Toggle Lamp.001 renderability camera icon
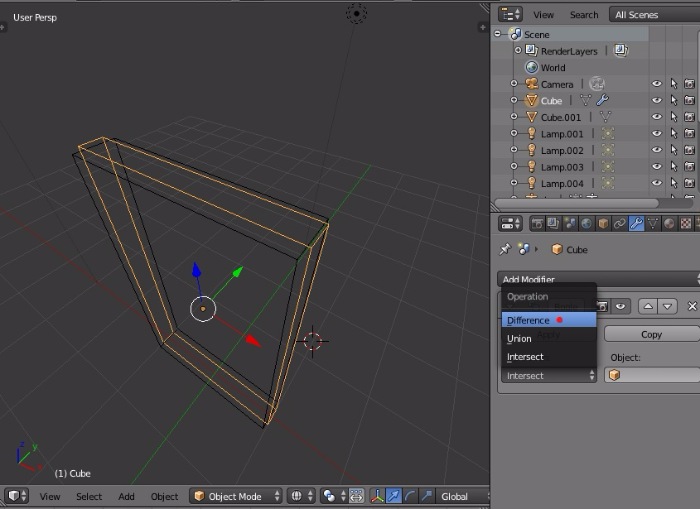 pos(689,134)
